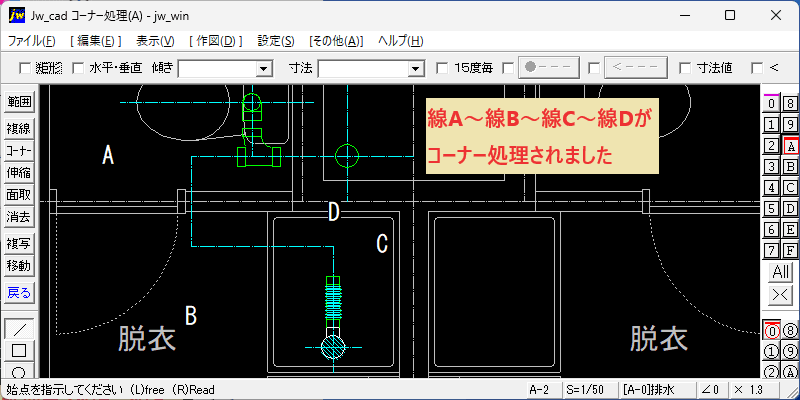This screenshot has height=400, width=800.
Task: Click the [A-0]排水 layer status button
Action: [x=657, y=390]
